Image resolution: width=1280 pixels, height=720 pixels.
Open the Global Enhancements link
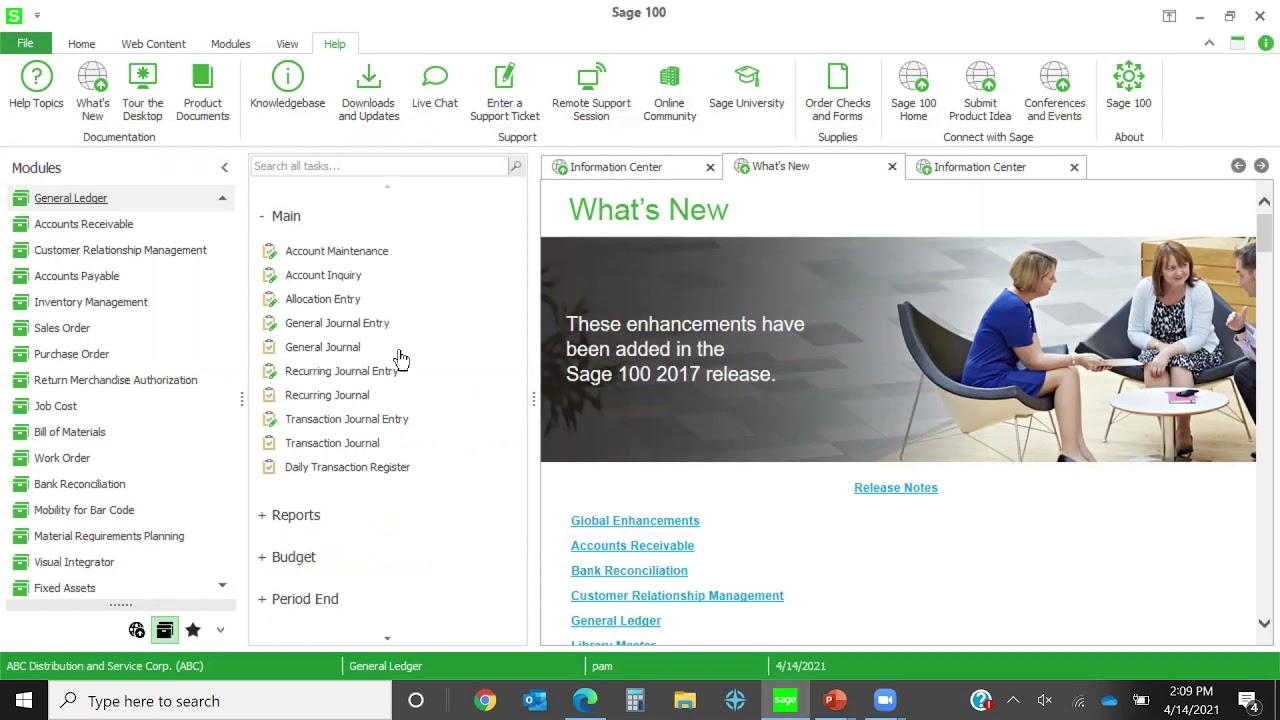(635, 521)
